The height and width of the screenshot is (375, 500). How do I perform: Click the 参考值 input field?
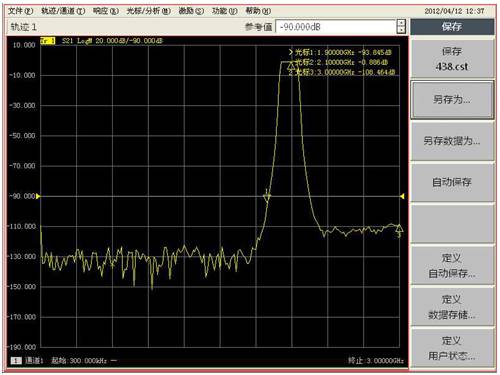click(336, 27)
